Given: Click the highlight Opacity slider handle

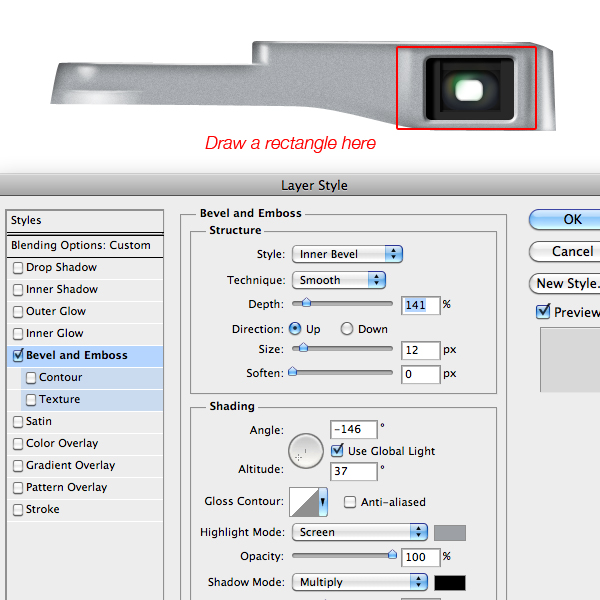Looking at the screenshot, I should [392, 554].
